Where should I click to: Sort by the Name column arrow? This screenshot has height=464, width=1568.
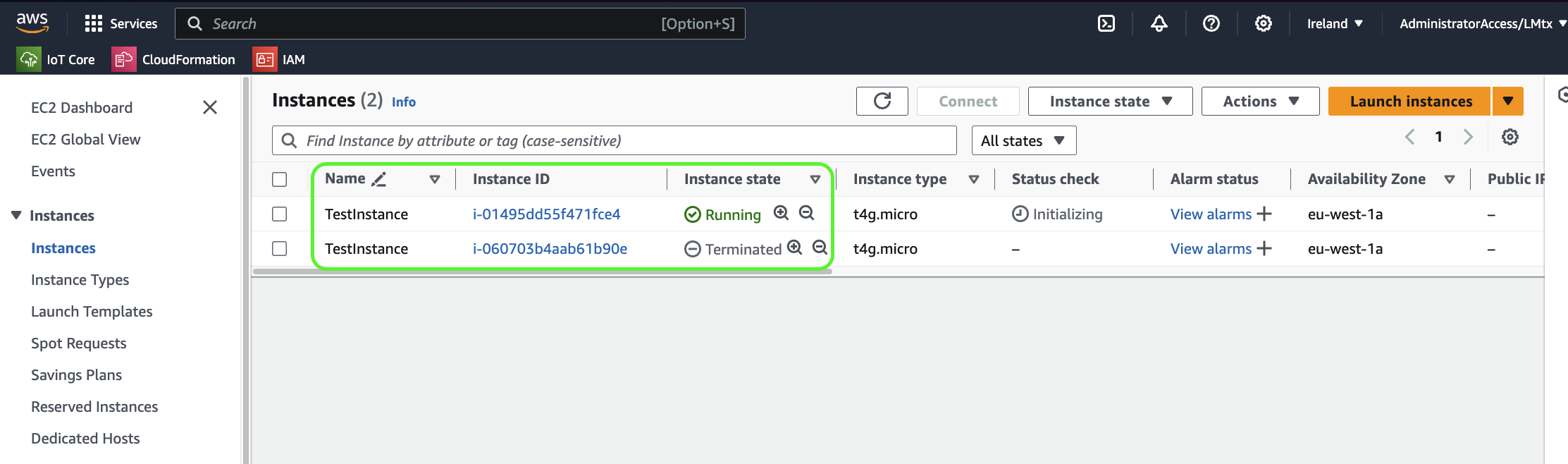click(435, 179)
